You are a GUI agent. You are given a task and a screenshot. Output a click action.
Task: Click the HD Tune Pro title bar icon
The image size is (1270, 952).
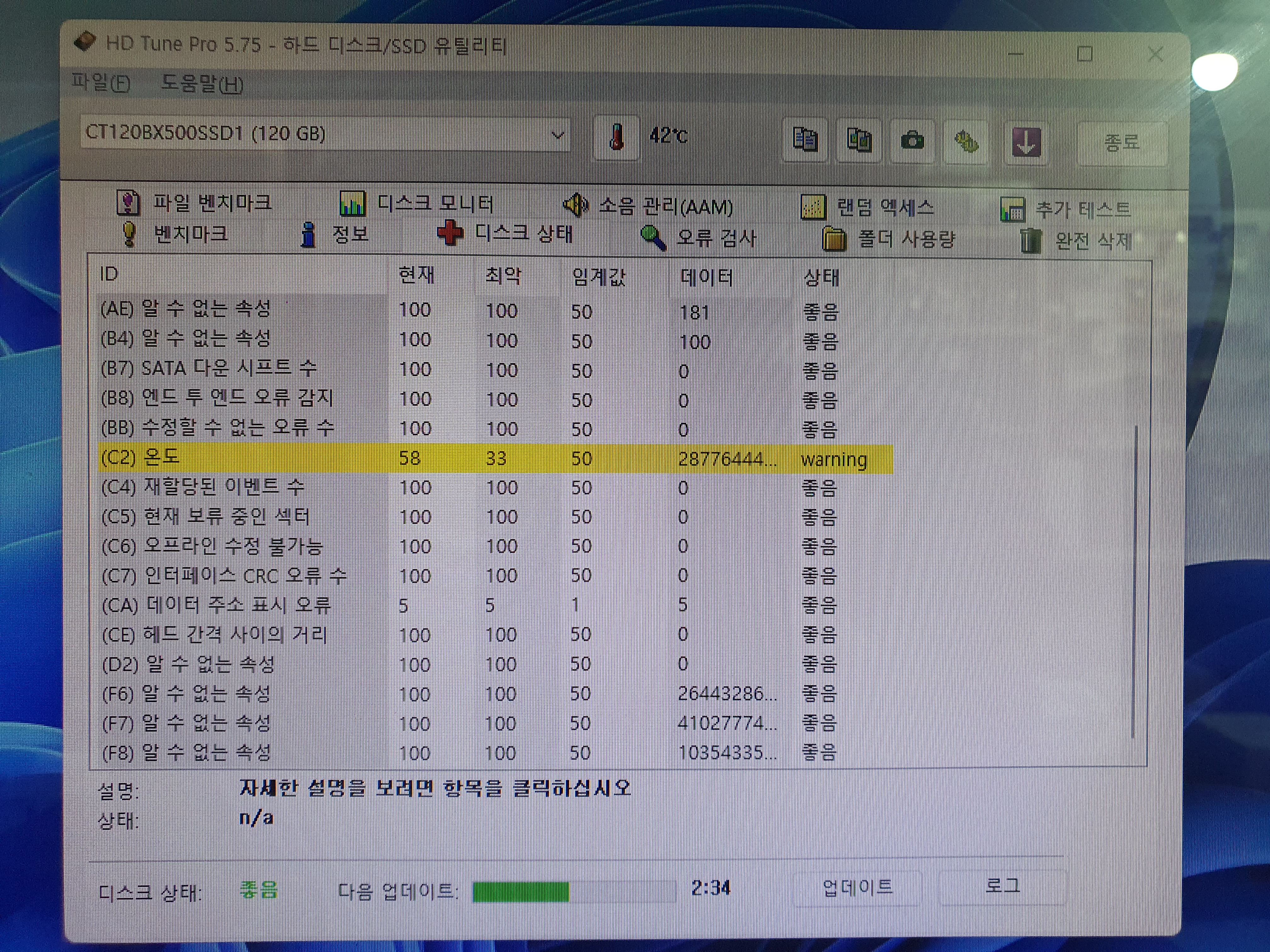85,42
